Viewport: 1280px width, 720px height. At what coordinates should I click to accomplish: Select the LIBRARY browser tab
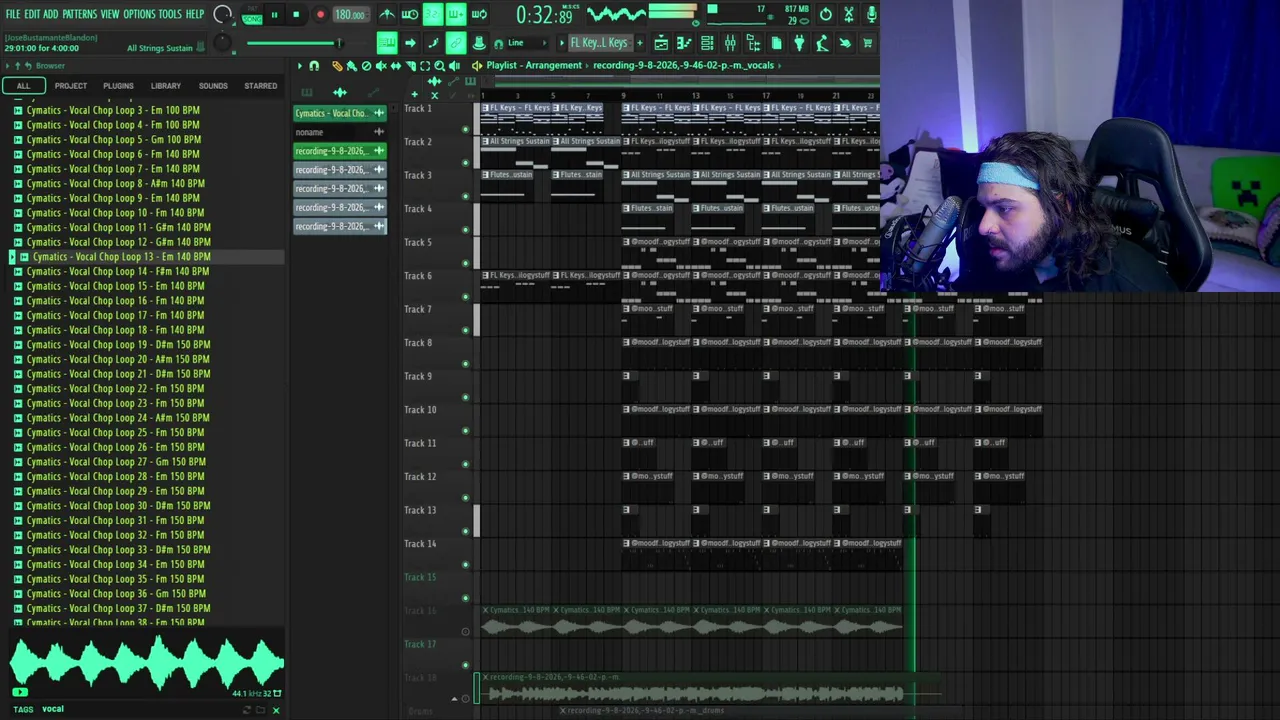click(166, 86)
